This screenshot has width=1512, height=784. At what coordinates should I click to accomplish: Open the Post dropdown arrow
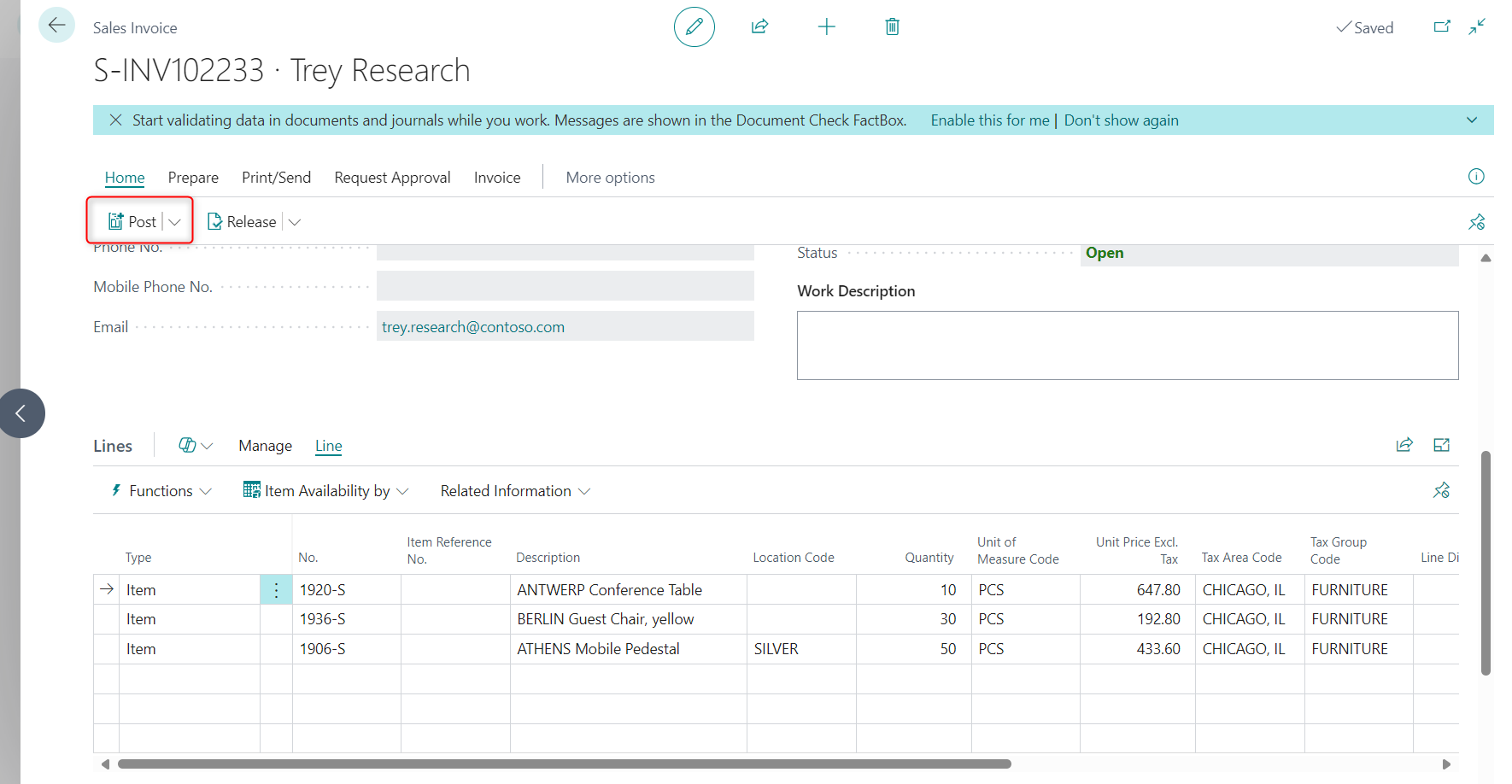tap(175, 222)
